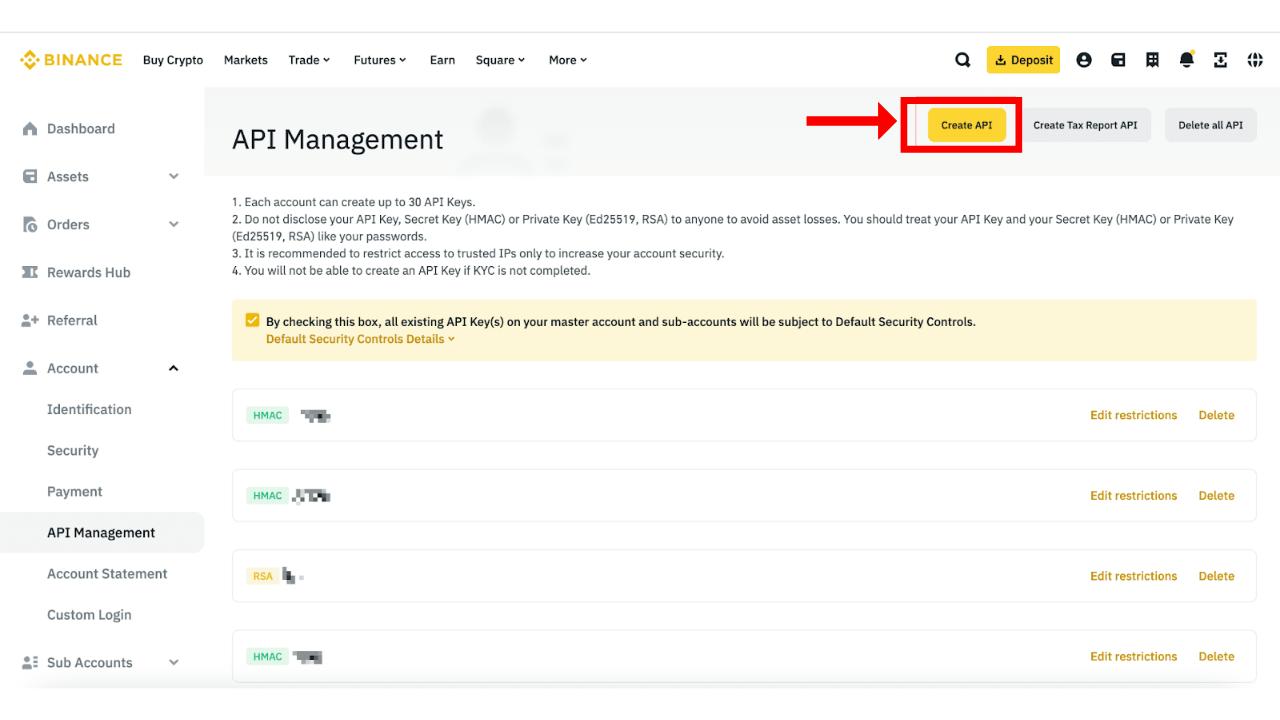Open Dashboard in the sidebar
1280x720 pixels.
tap(81, 129)
